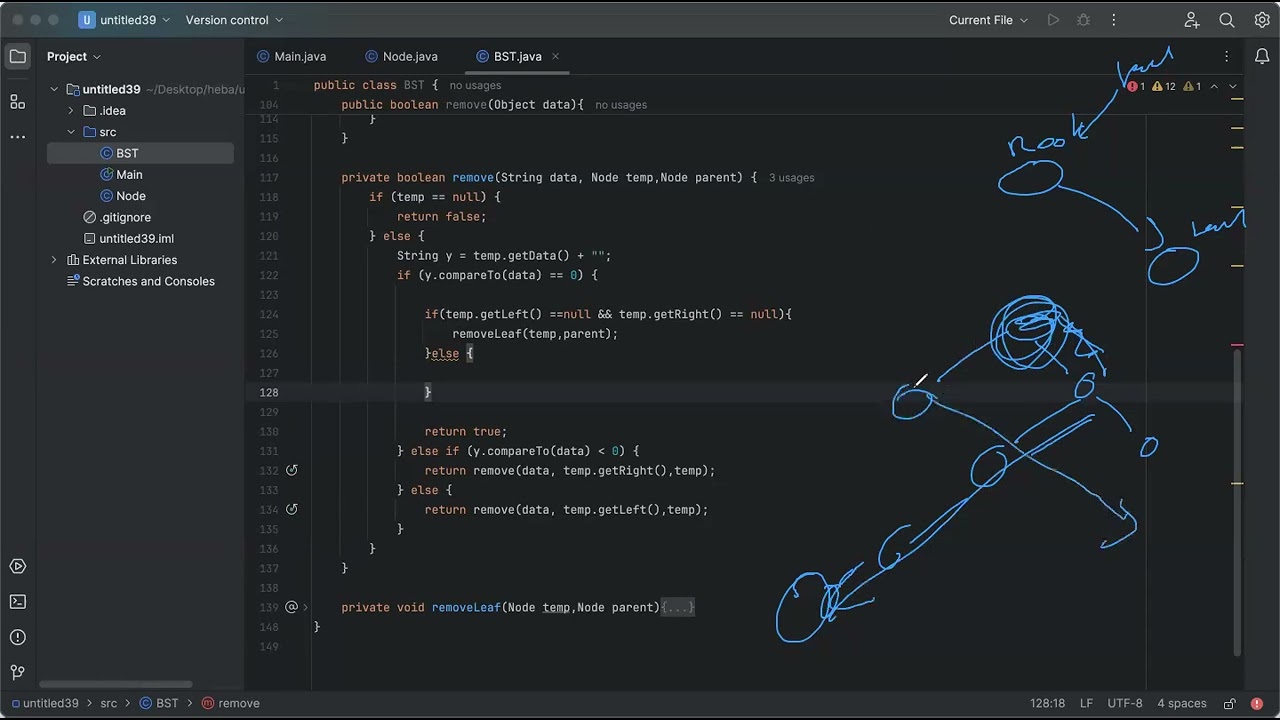Click the recursive call gutter icon on line 134
The height and width of the screenshot is (720, 1280).
click(x=292, y=509)
